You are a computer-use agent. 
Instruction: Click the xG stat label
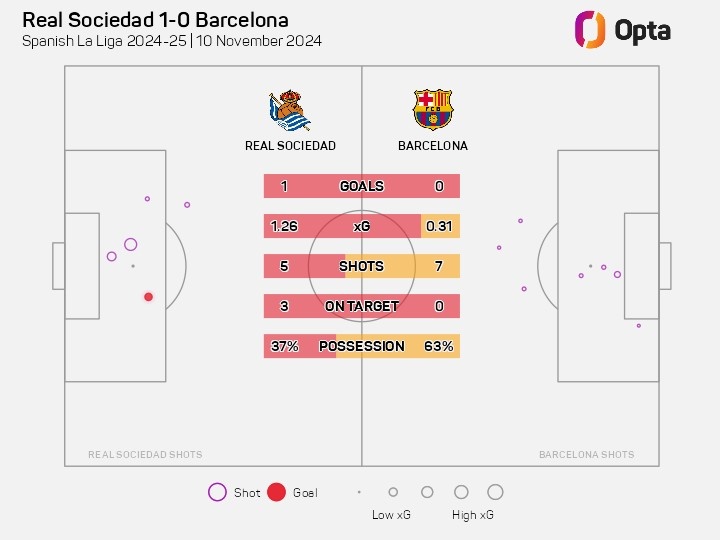point(361,226)
